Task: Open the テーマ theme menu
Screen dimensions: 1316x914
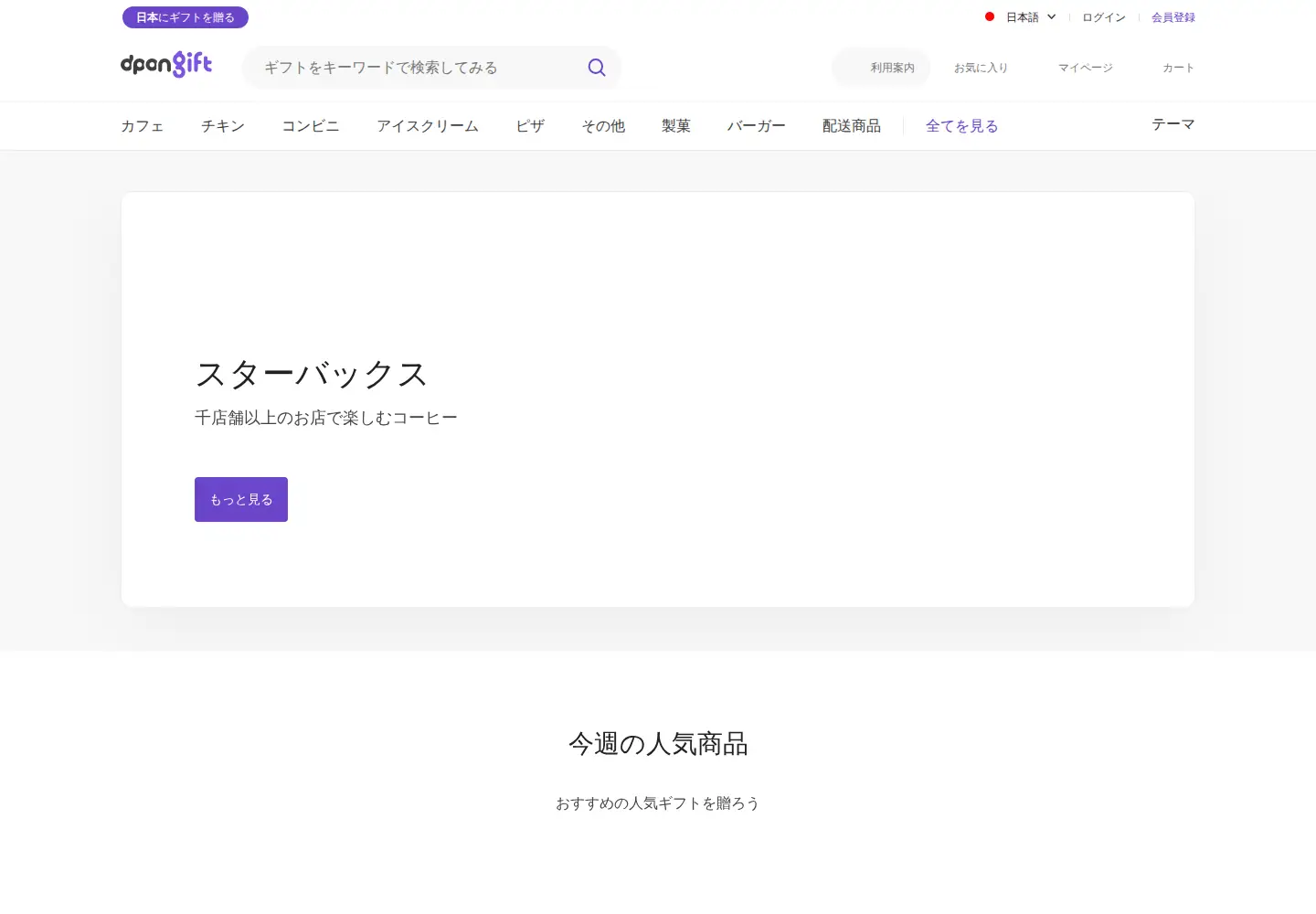Action: 1173,124
